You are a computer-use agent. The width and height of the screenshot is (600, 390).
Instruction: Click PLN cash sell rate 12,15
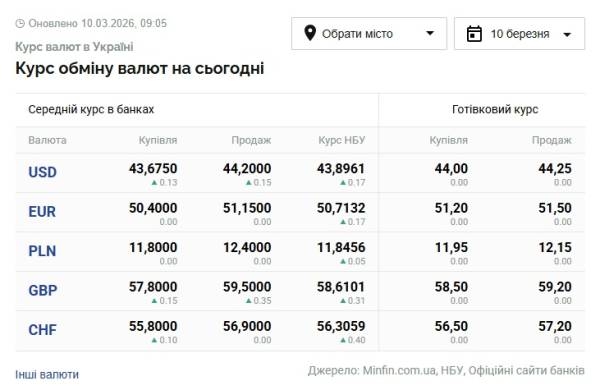pos(555,247)
